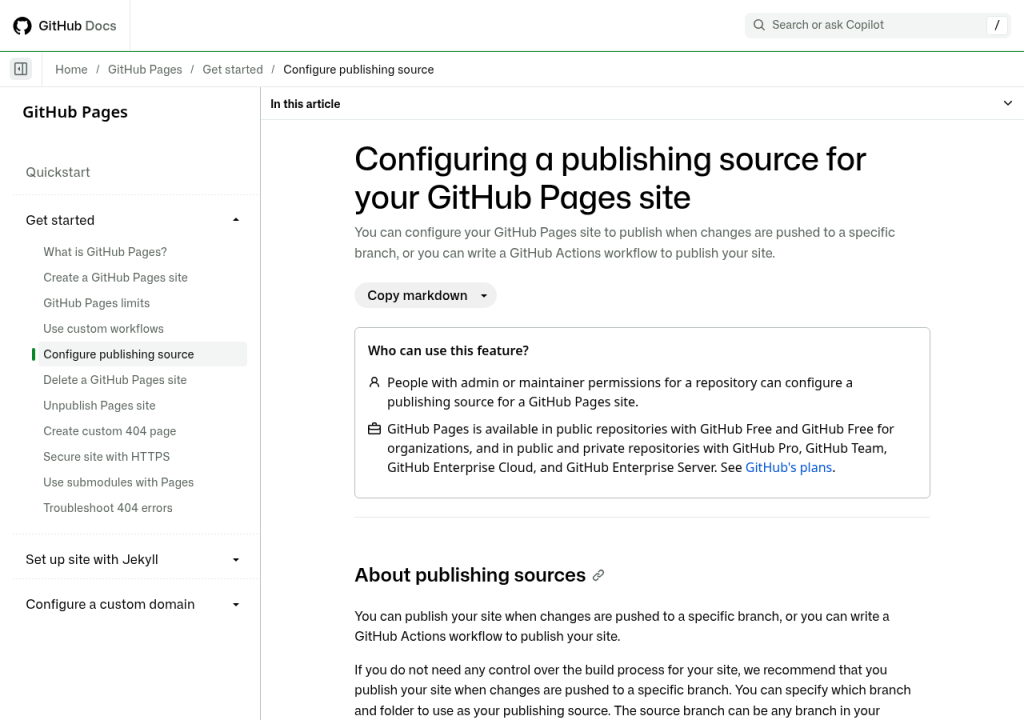Open the Copy markdown dropdown arrow
1024x720 pixels.
(x=484, y=295)
